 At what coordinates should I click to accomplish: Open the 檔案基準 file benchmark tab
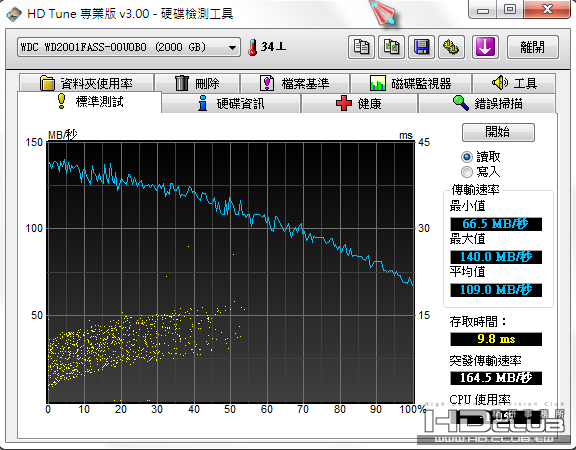click(x=295, y=83)
